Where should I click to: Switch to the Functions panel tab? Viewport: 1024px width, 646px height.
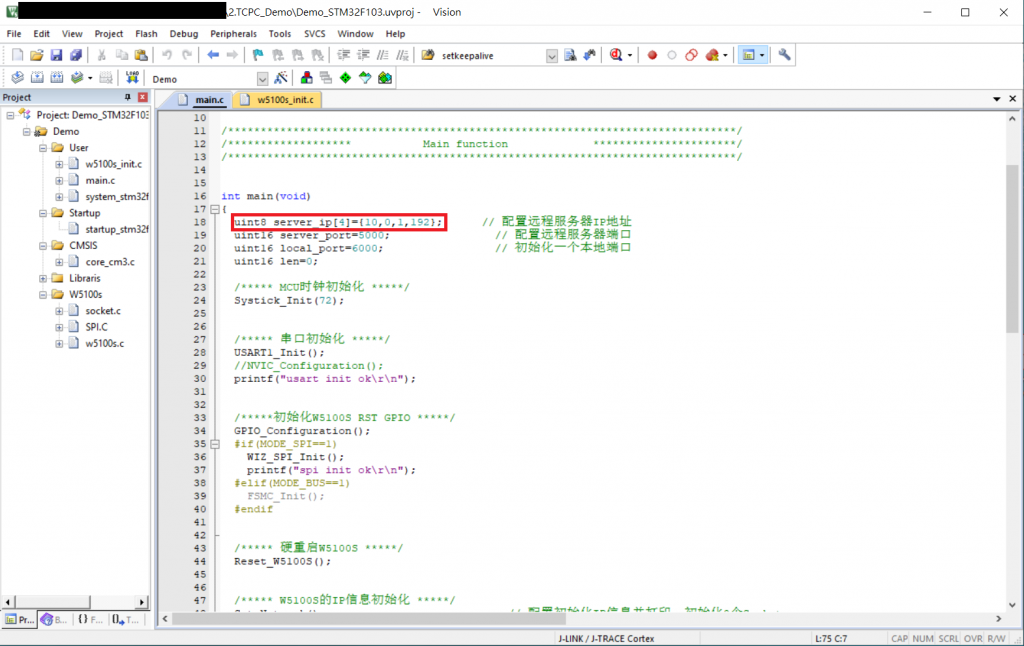pos(90,619)
